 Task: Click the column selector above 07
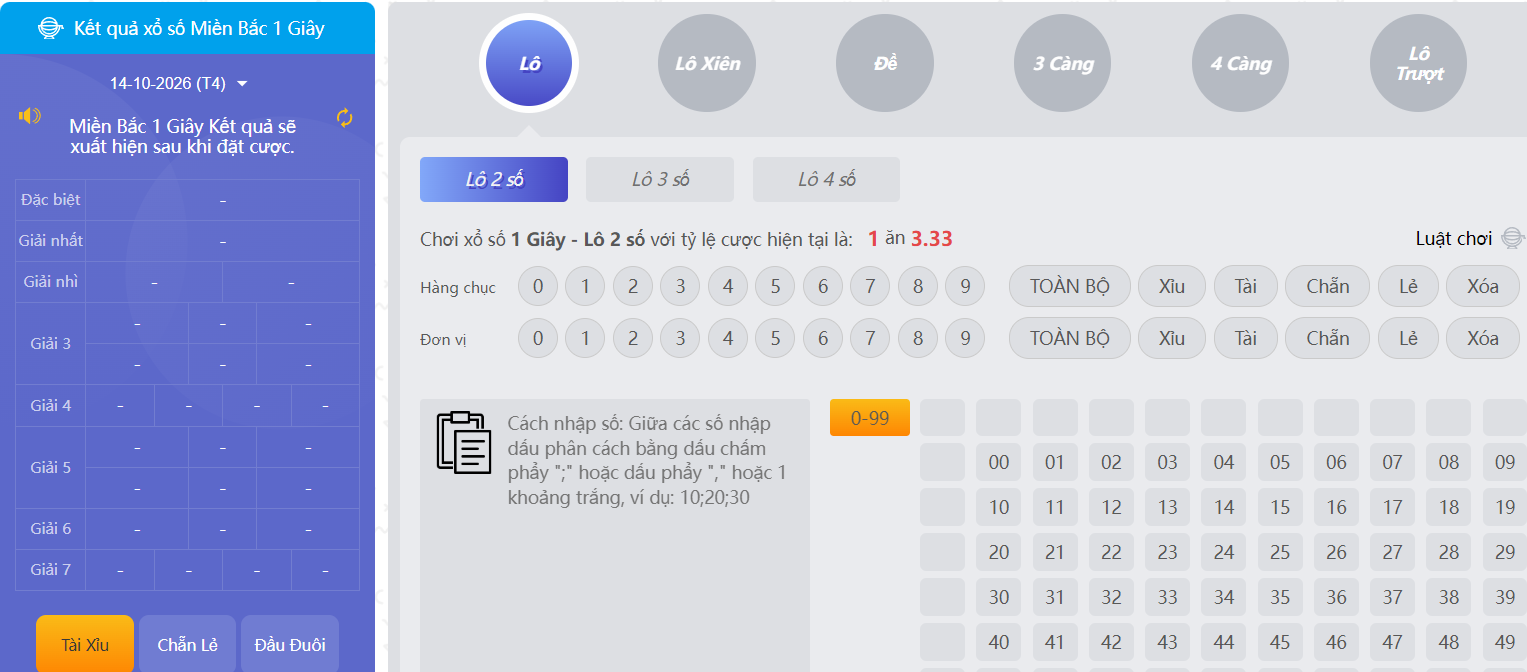(x=1393, y=417)
